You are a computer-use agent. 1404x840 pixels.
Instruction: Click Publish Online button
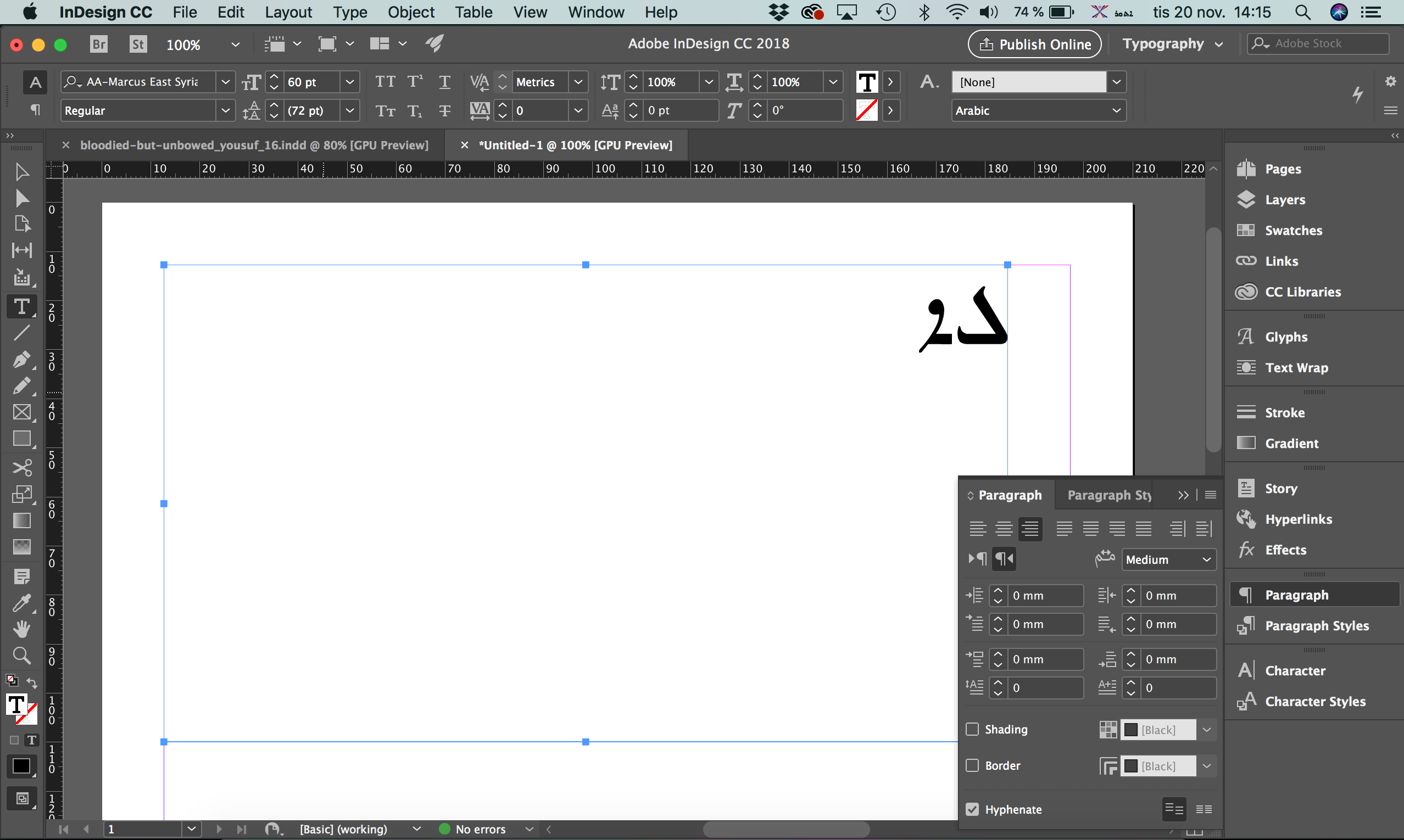coord(1035,43)
